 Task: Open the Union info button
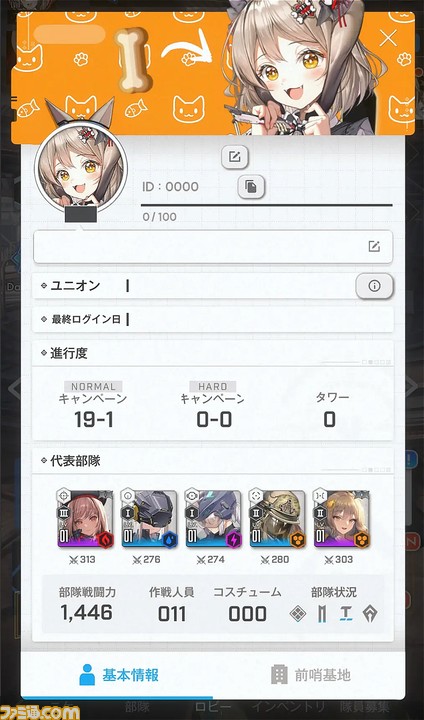374,286
